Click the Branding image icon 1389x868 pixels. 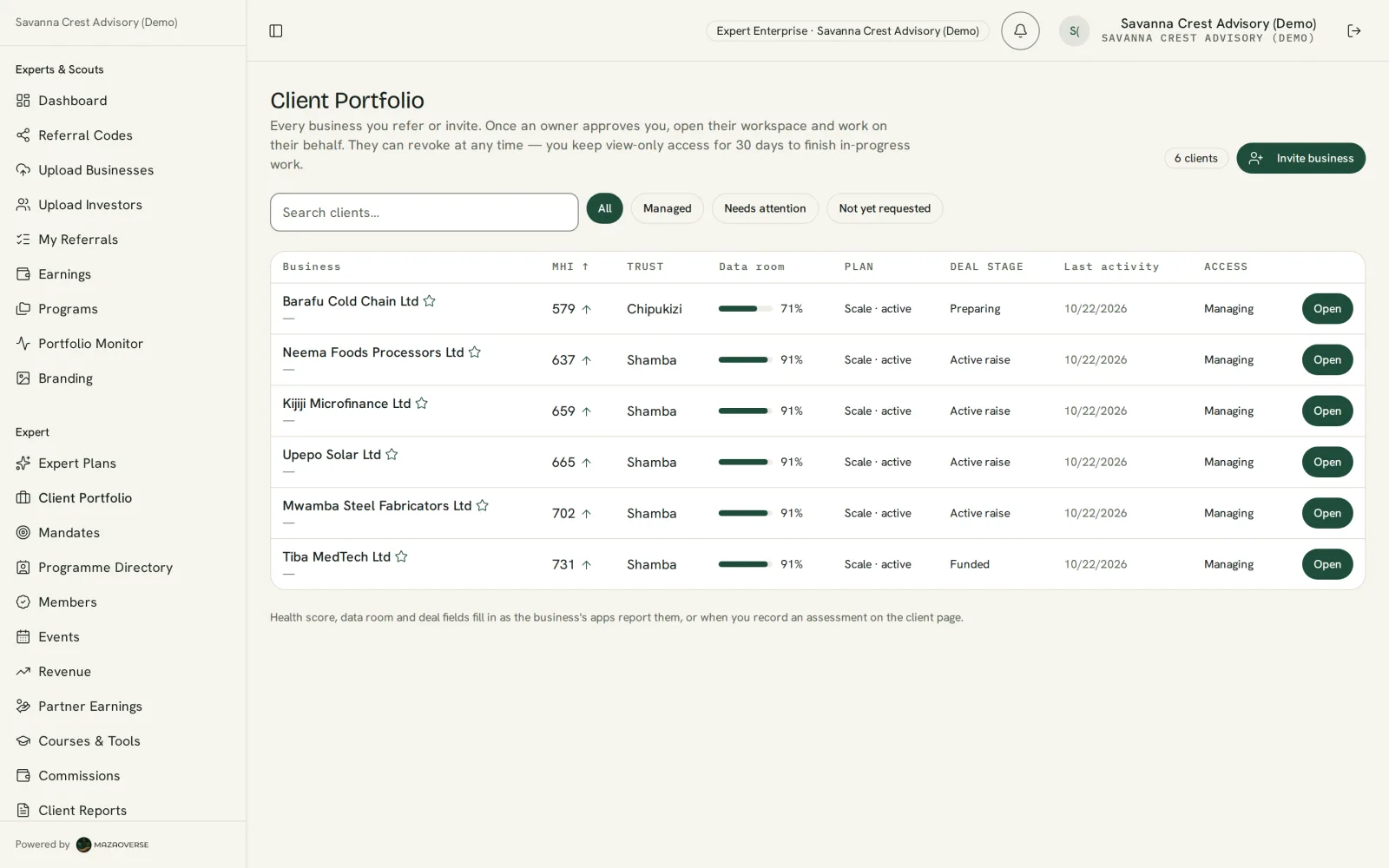(x=23, y=378)
